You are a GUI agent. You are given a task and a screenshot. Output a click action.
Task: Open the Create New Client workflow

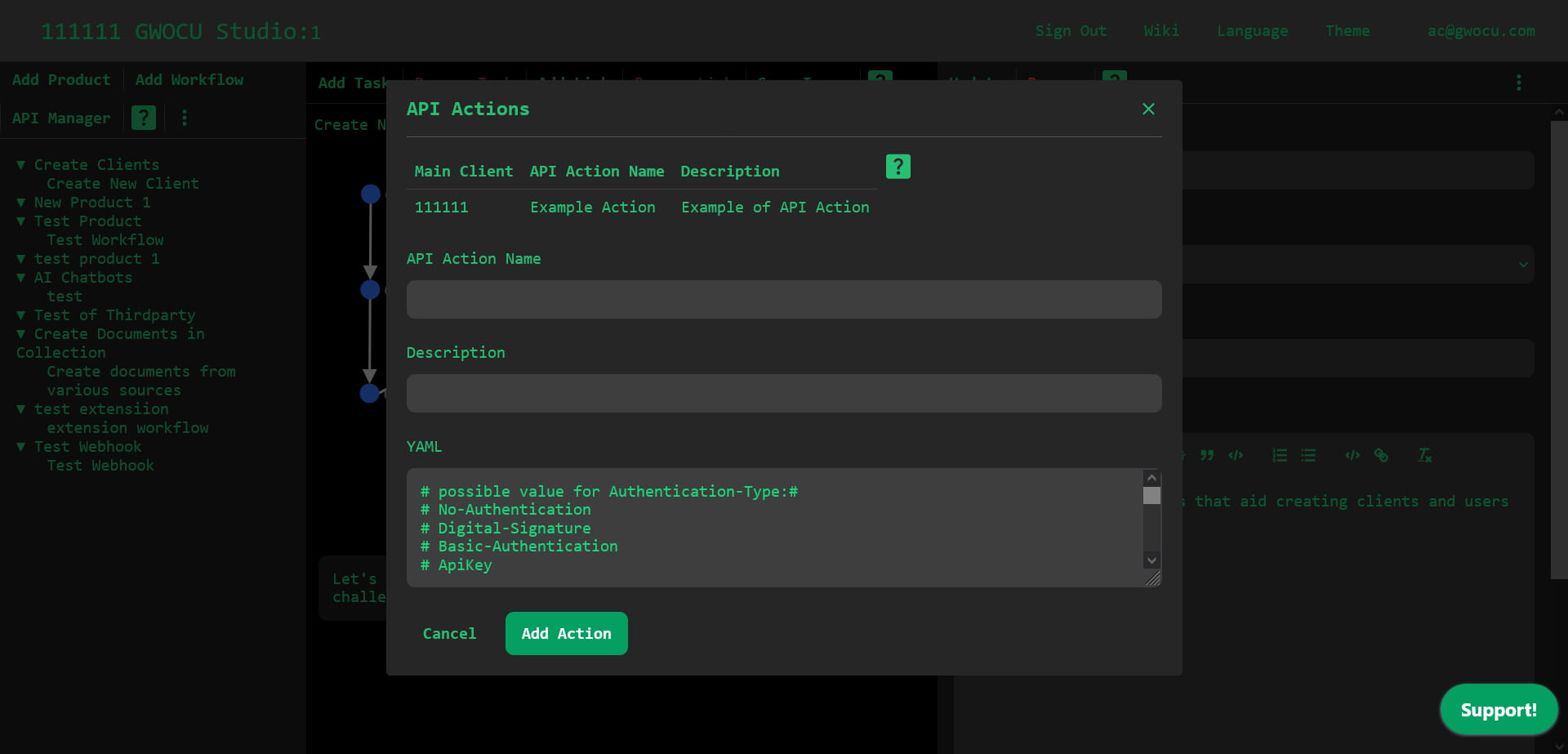[x=122, y=184]
